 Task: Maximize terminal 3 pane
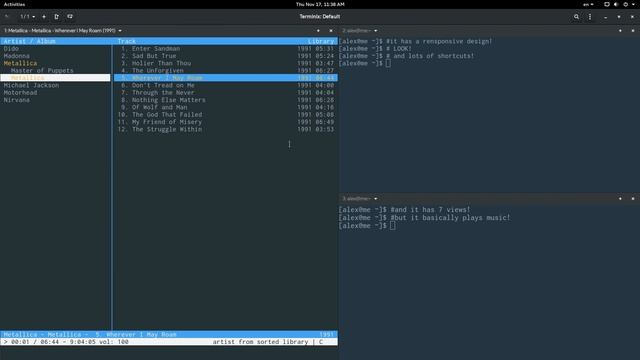[620, 199]
